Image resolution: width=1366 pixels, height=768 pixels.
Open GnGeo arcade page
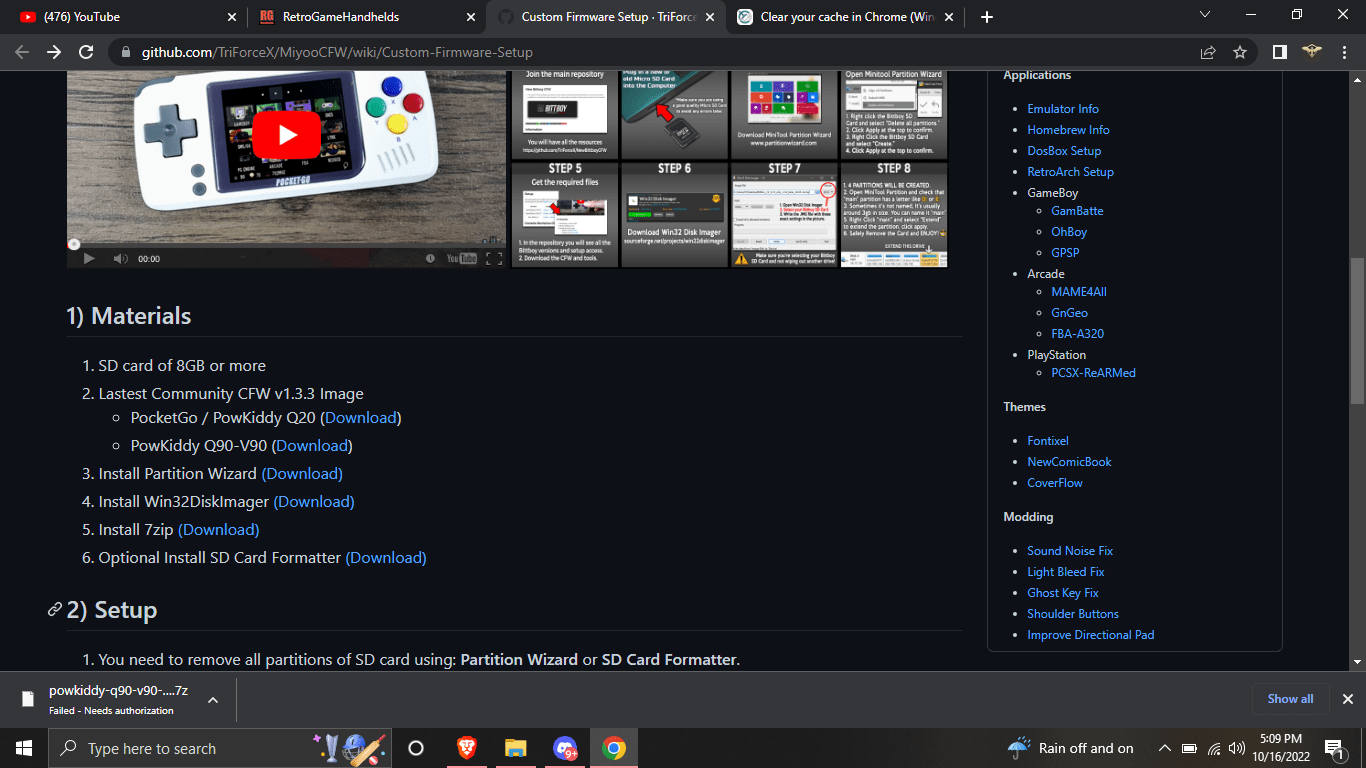tap(1069, 313)
